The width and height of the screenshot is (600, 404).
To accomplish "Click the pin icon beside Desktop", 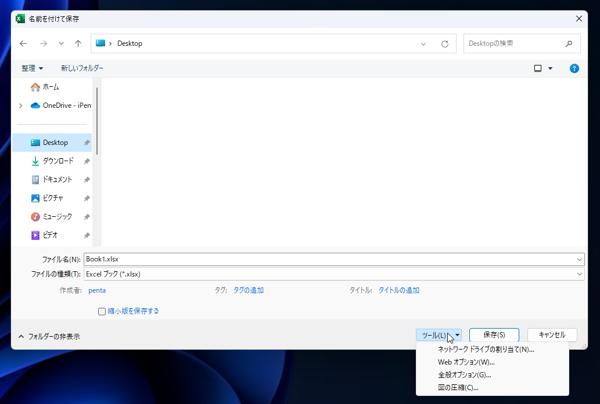I will tap(87, 143).
